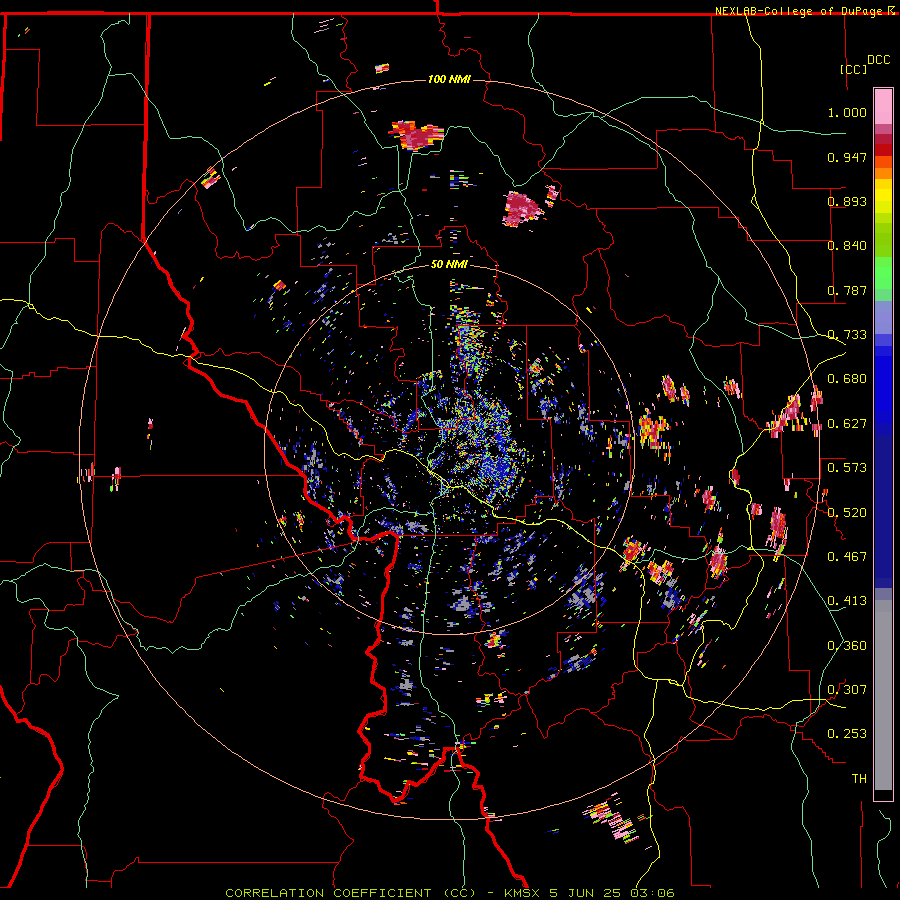
Task: Pick the 0.733 scale value
Action: tap(847, 335)
